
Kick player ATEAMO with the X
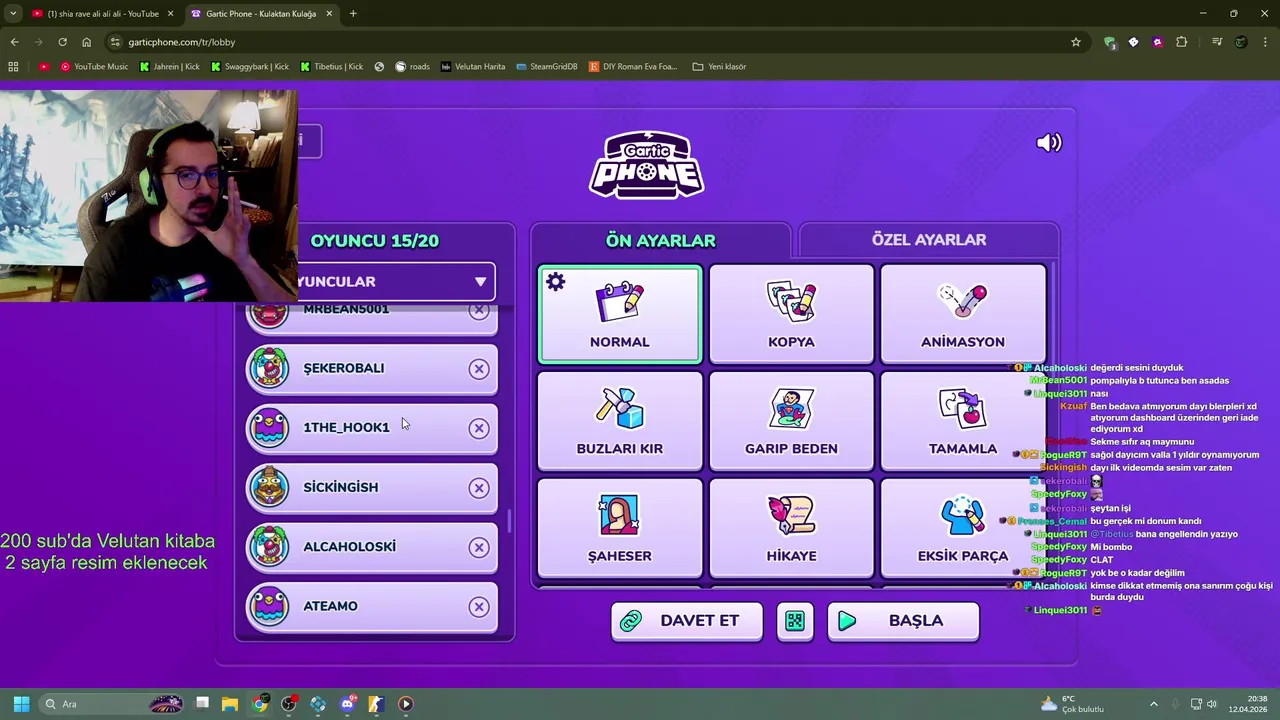479,607
